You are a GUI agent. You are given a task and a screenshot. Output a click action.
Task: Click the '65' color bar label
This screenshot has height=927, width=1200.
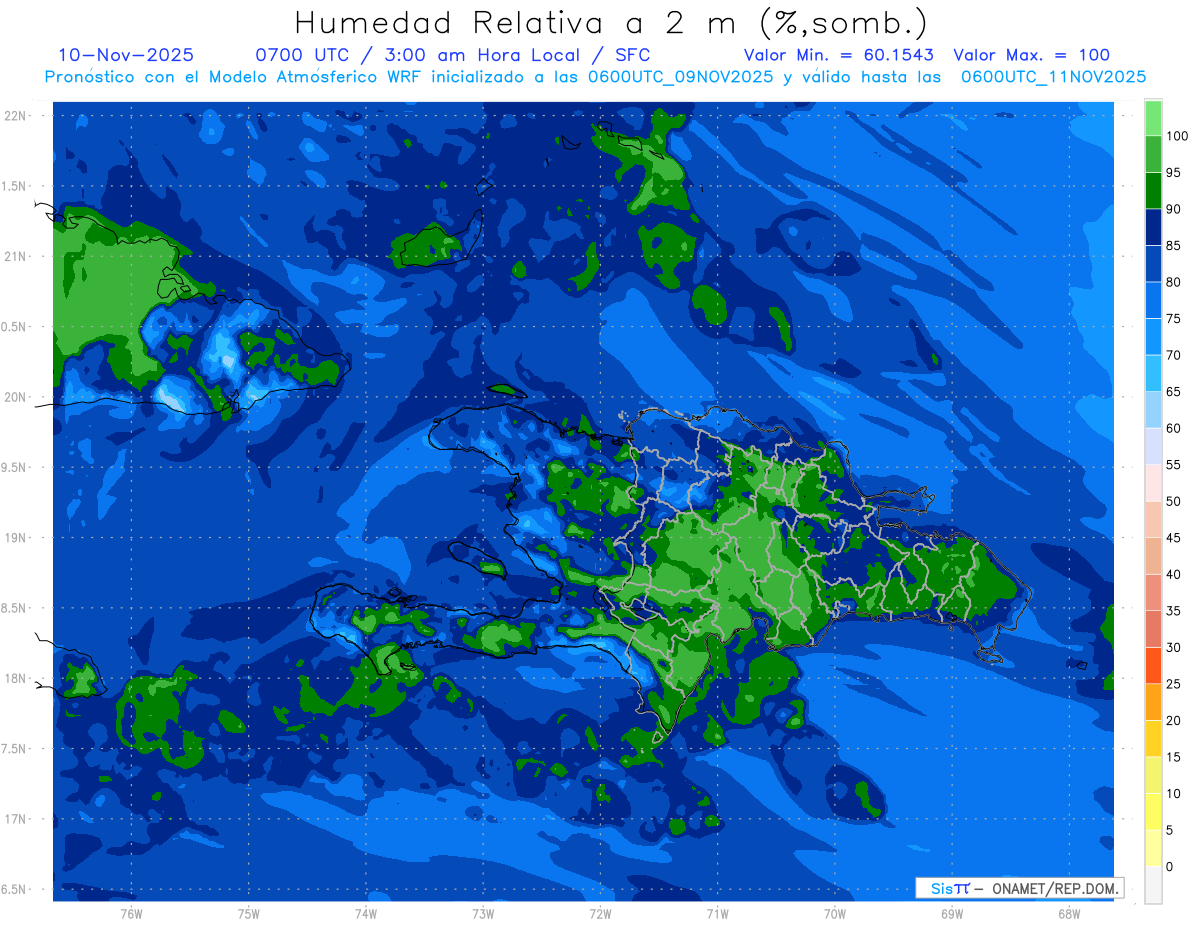[x=1173, y=392]
